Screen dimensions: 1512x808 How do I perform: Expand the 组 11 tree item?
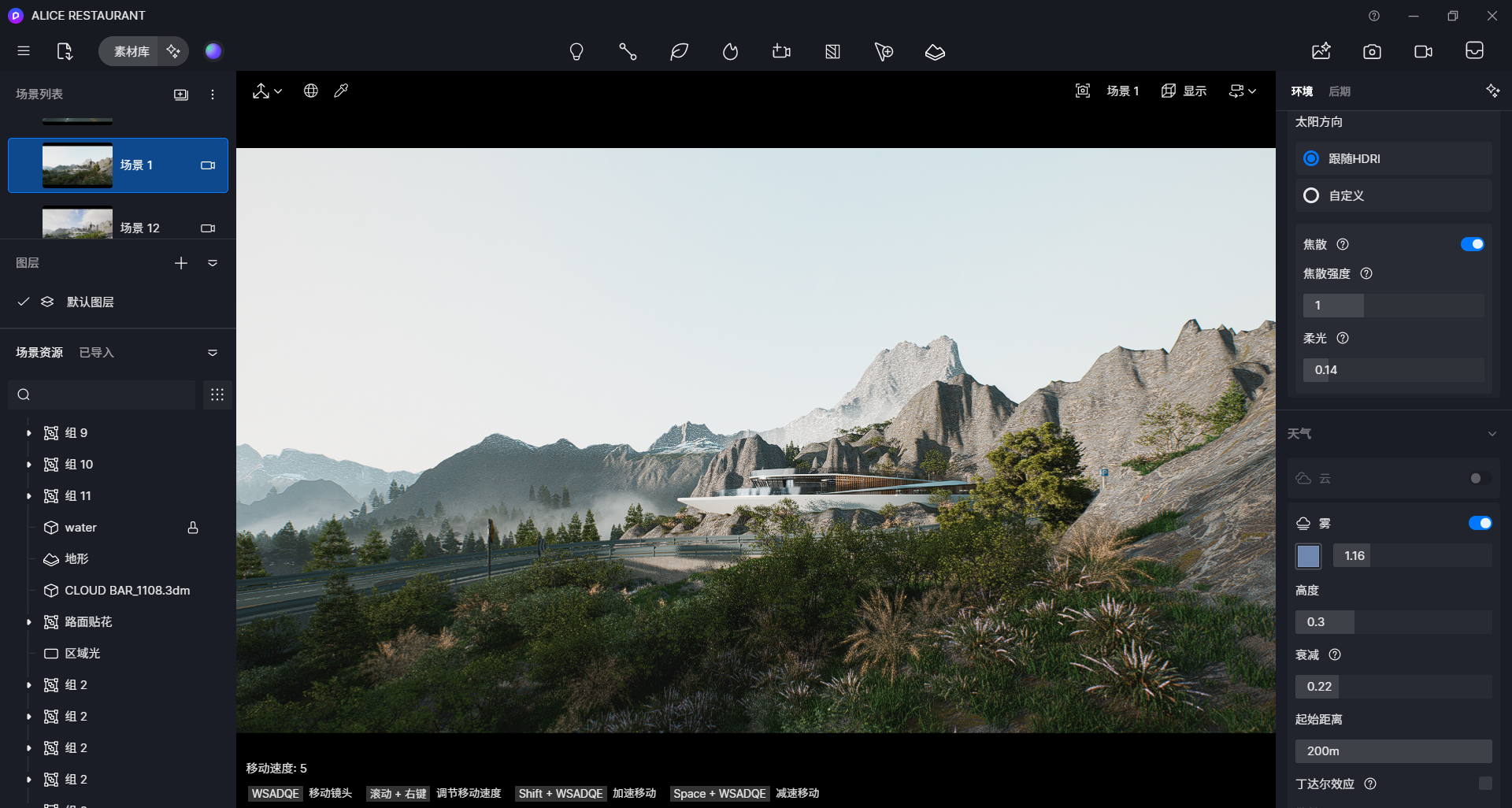click(29, 496)
